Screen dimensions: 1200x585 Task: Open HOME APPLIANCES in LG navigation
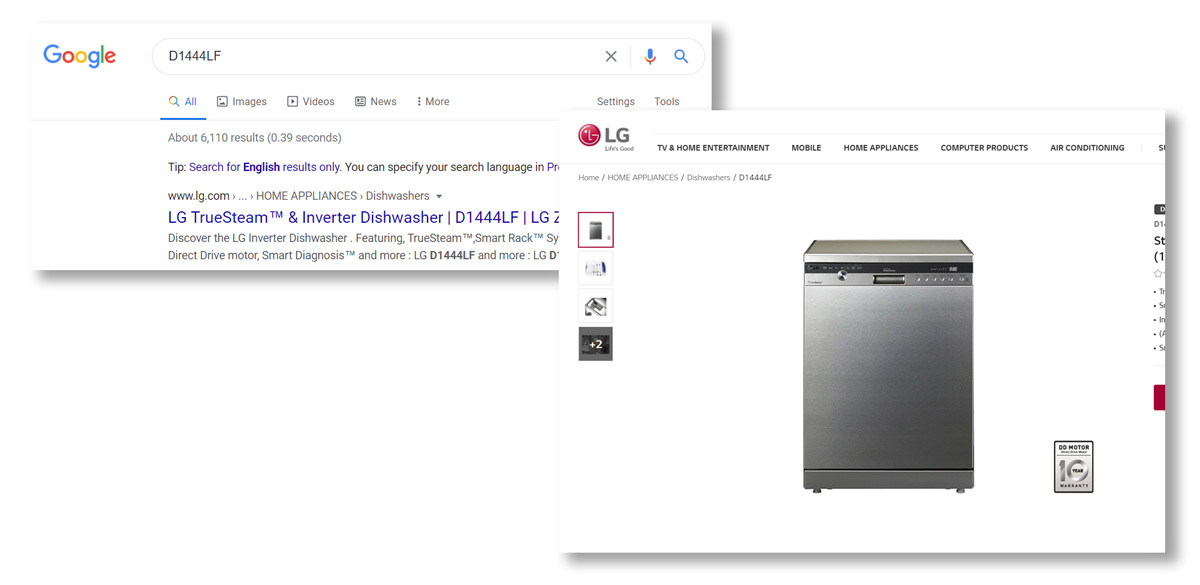(880, 148)
